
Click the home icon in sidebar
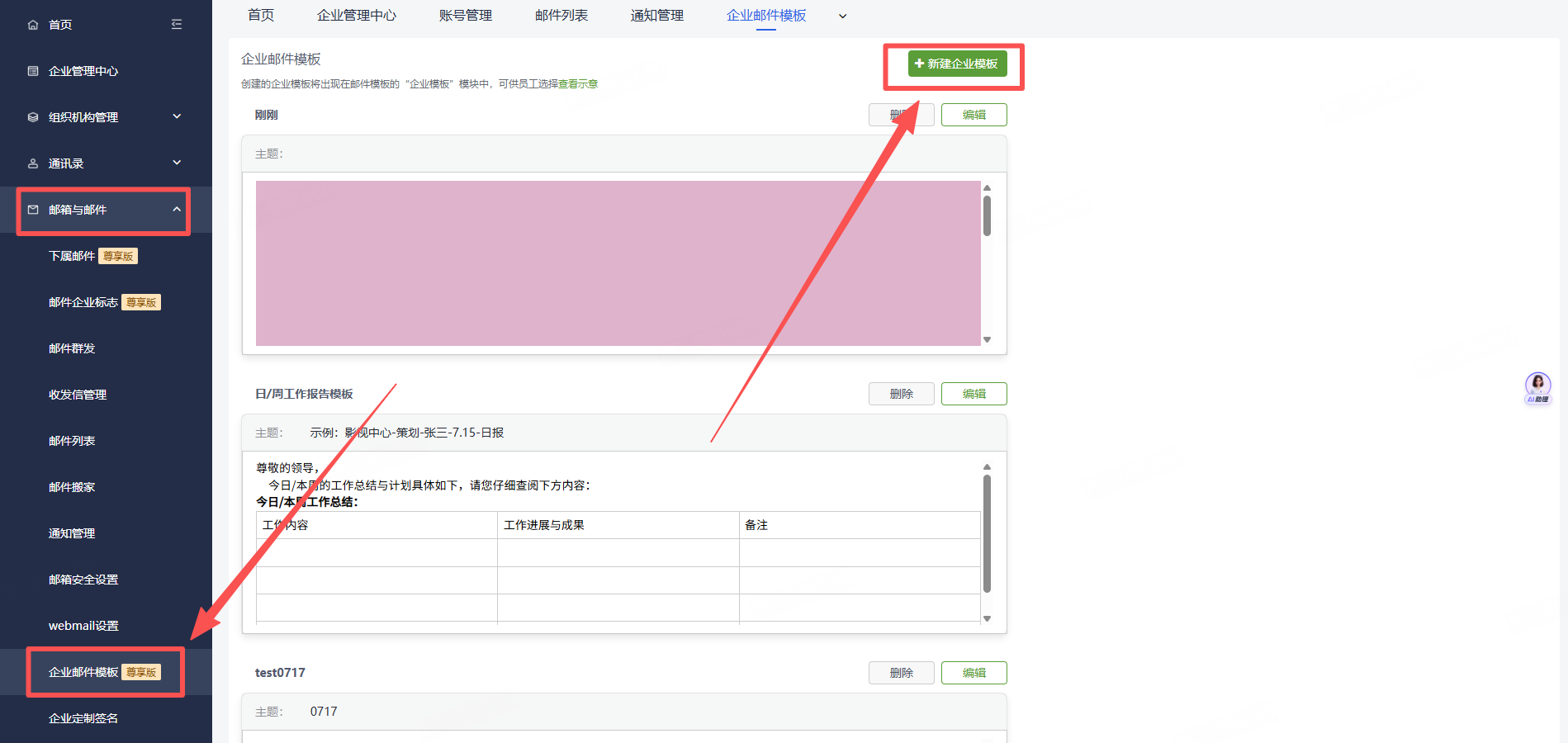[33, 25]
